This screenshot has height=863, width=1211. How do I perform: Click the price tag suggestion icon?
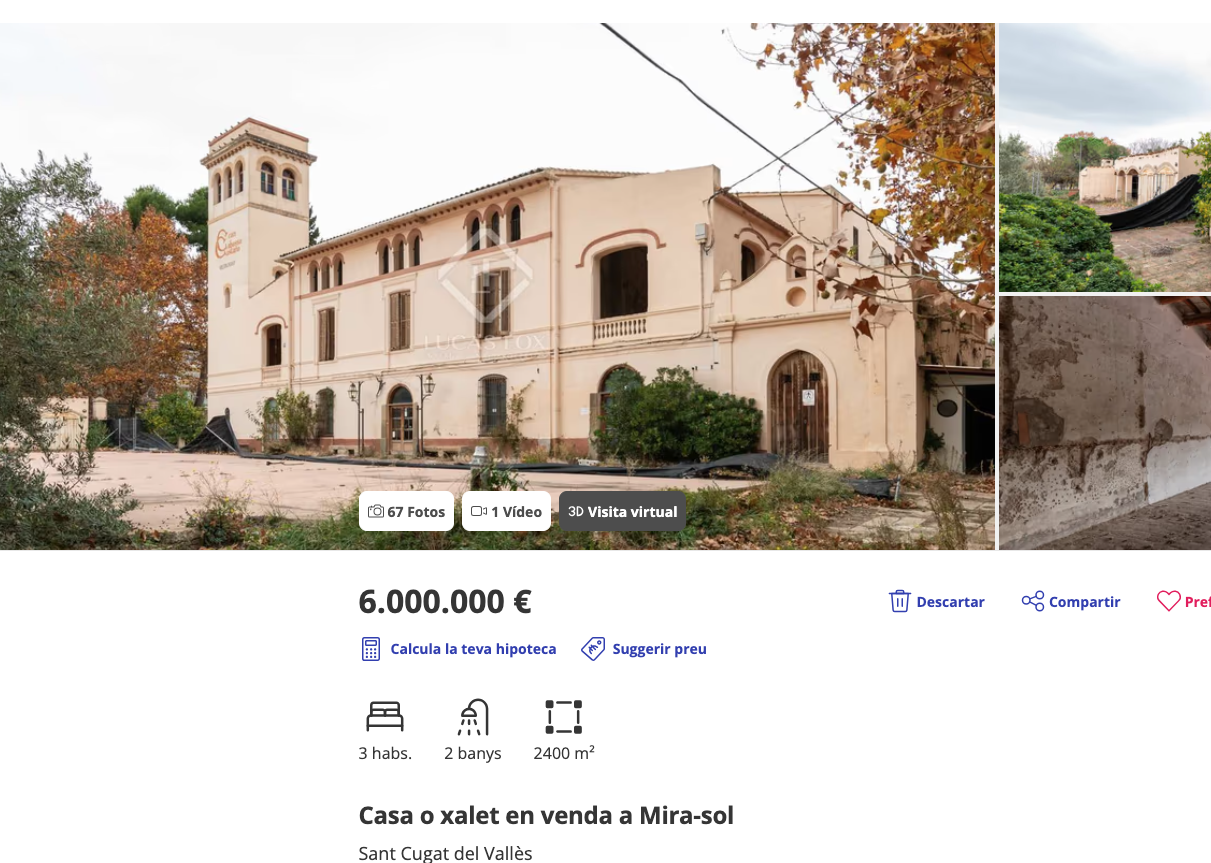coord(593,649)
